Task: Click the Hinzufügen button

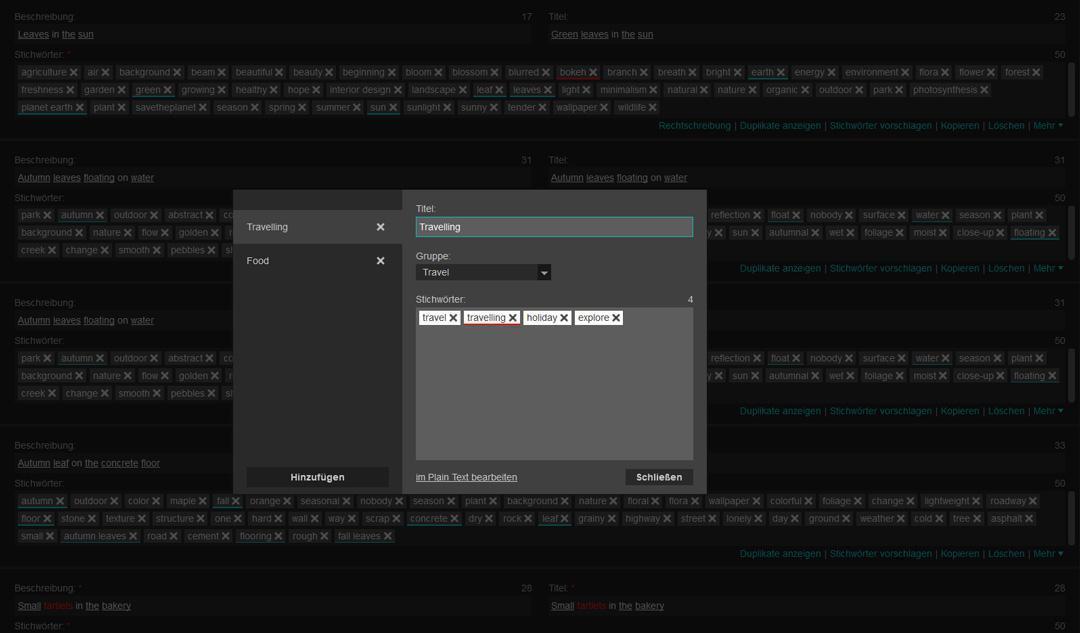Action: pos(317,477)
